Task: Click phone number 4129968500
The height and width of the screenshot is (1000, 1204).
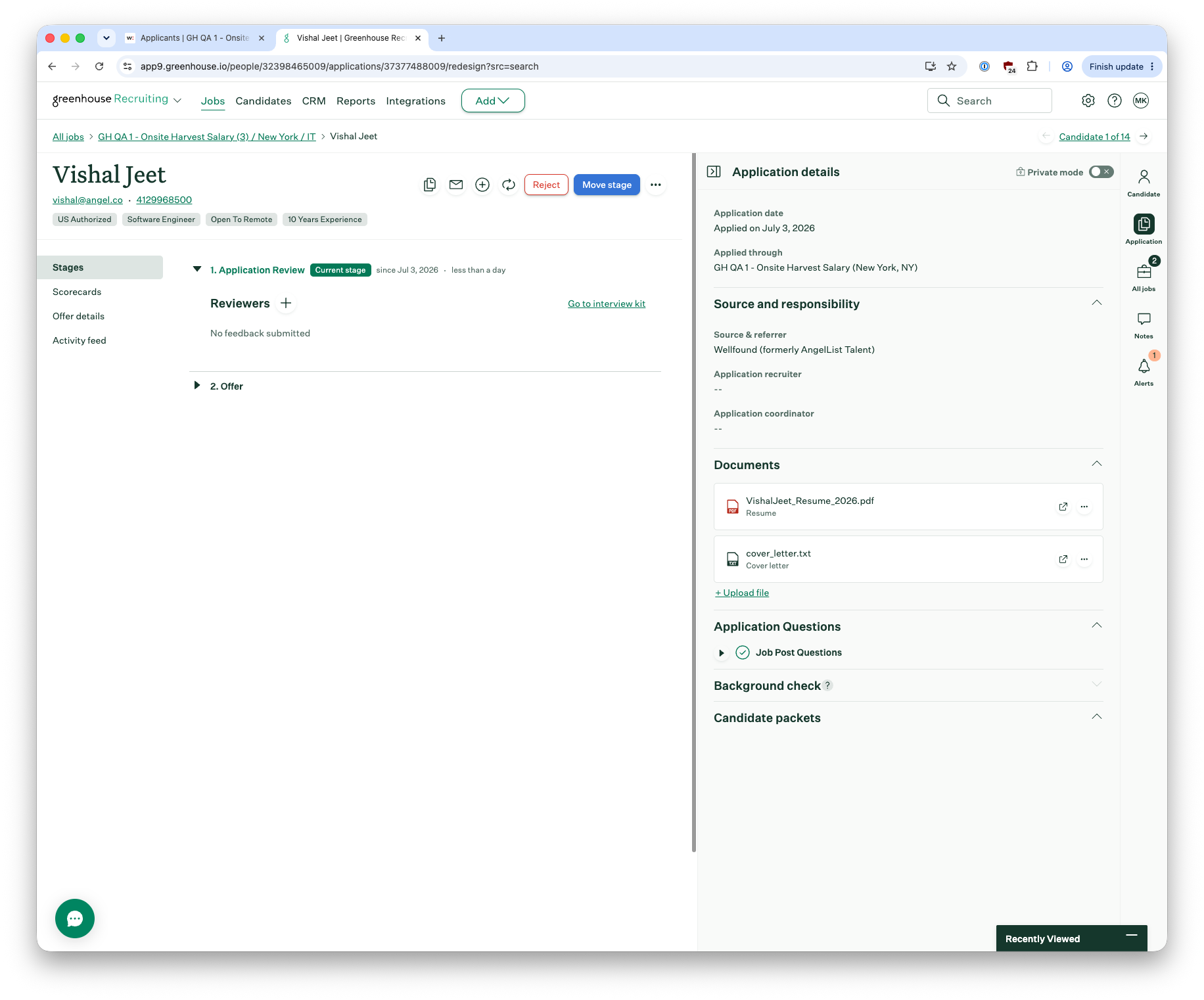Action: 164,200
